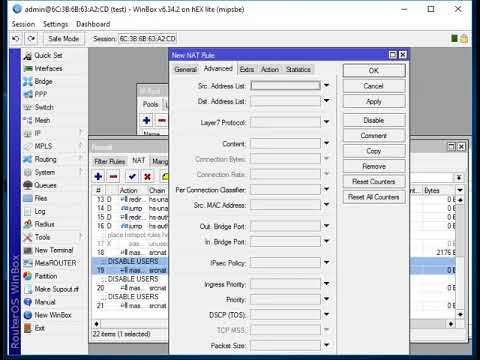The width and height of the screenshot is (480, 360).
Task: Open the PPP section
Action: [41, 94]
